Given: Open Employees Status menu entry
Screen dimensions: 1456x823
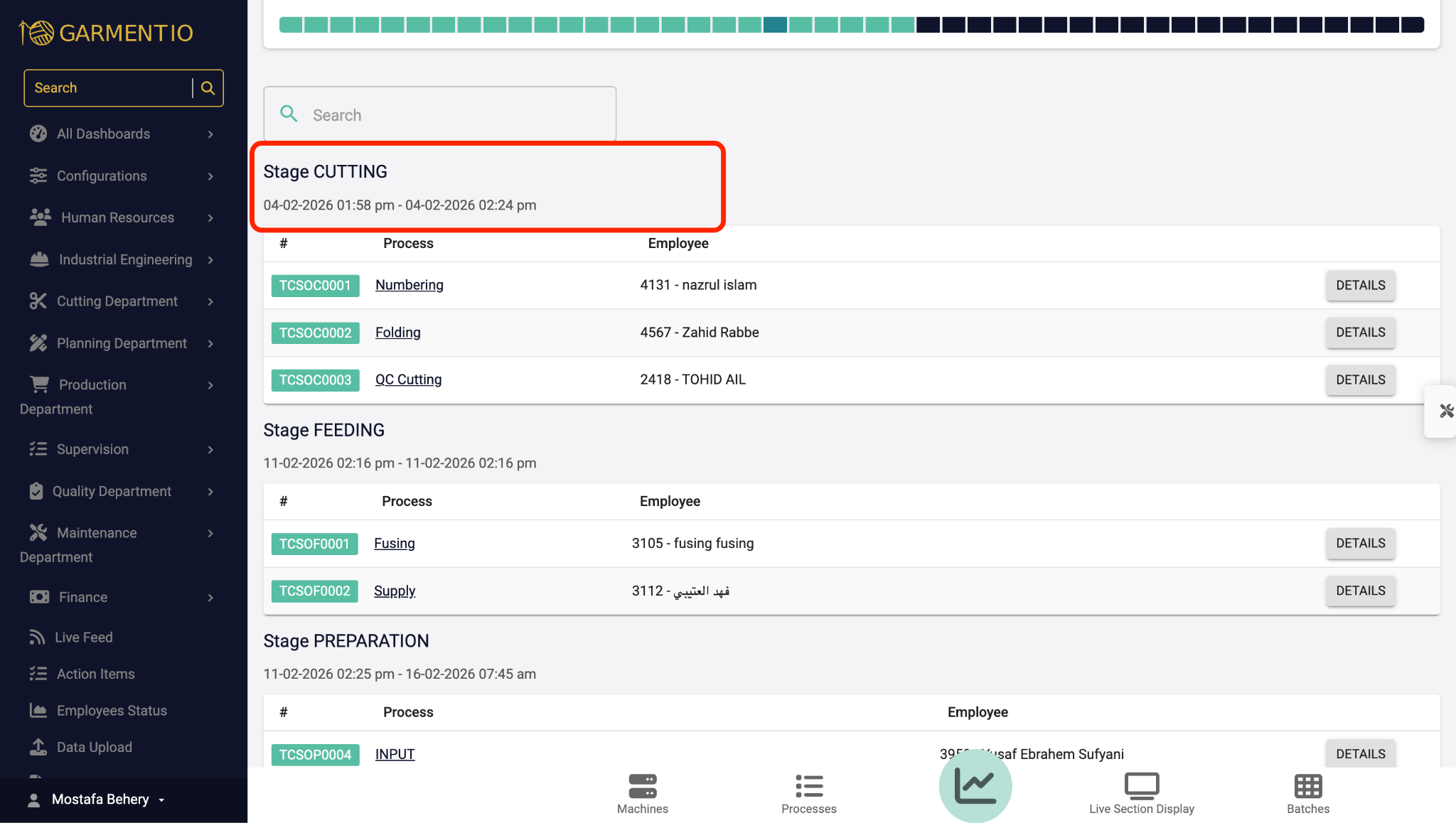Looking at the screenshot, I should 112,711.
